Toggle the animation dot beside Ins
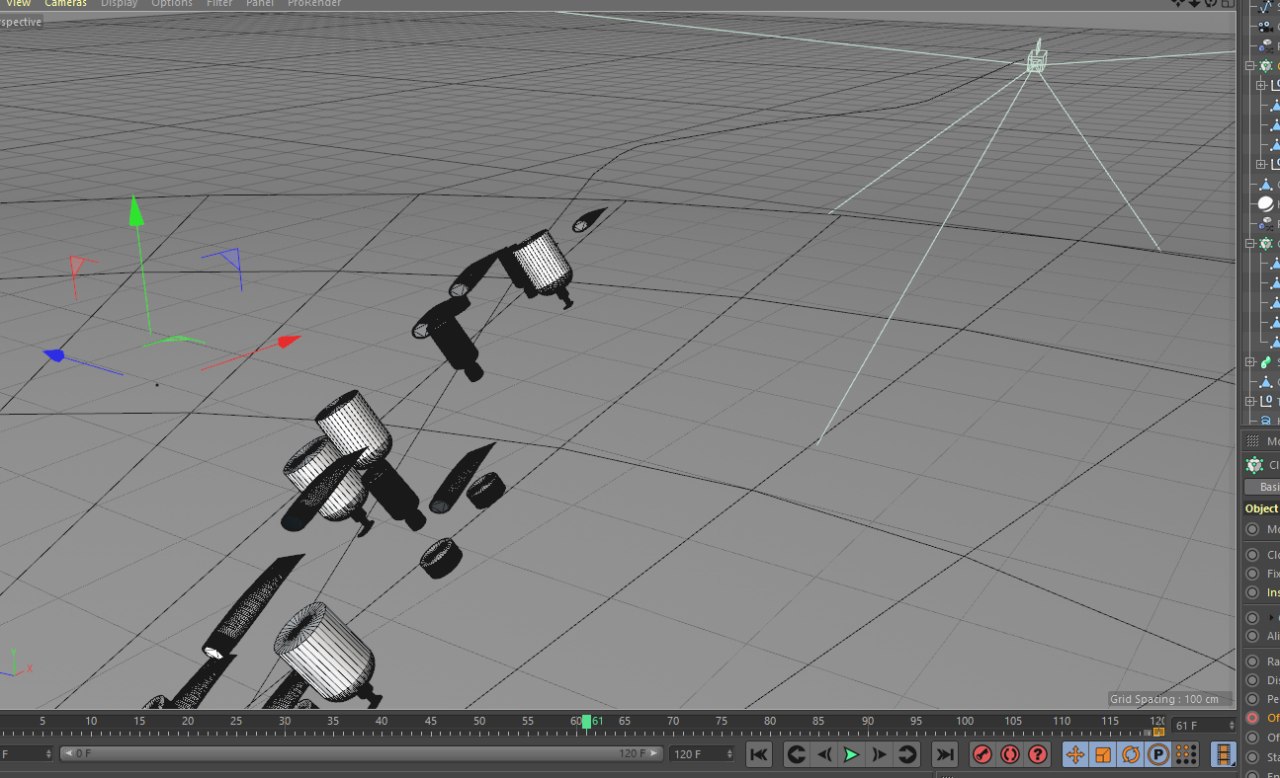The width and height of the screenshot is (1280, 778). pyautogui.click(x=1252, y=592)
